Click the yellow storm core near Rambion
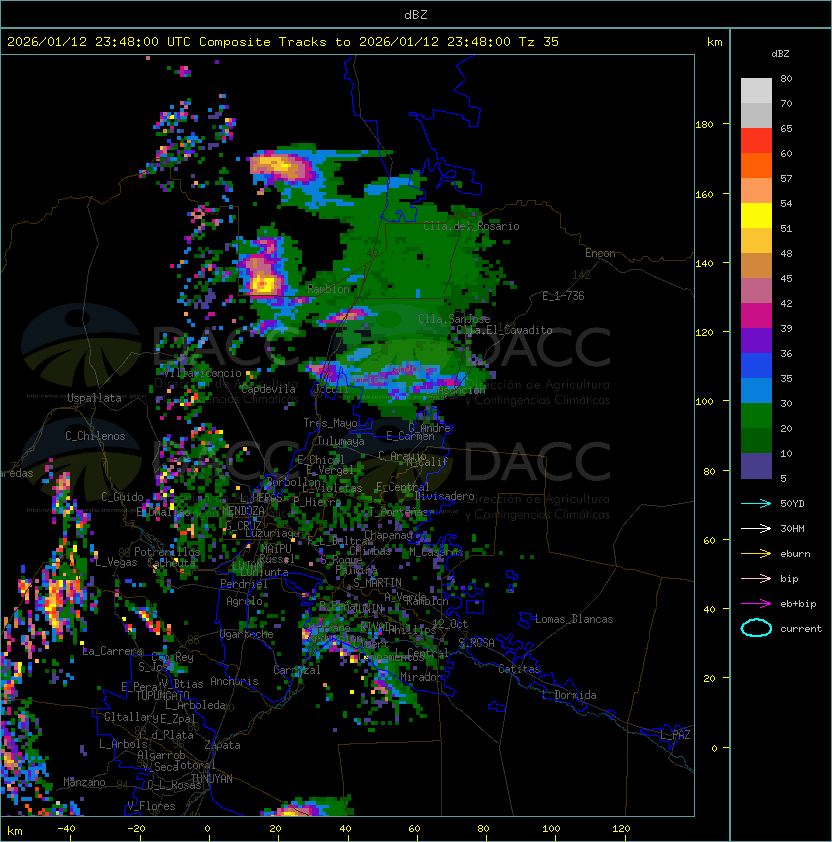The image size is (832, 842). click(263, 283)
